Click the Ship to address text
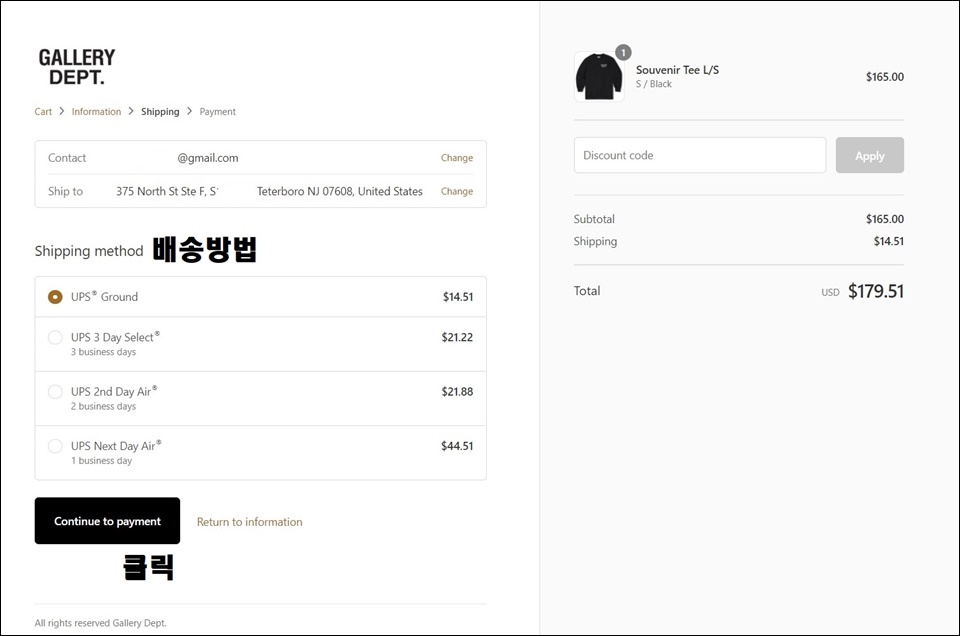The height and width of the screenshot is (636, 960). (x=269, y=192)
